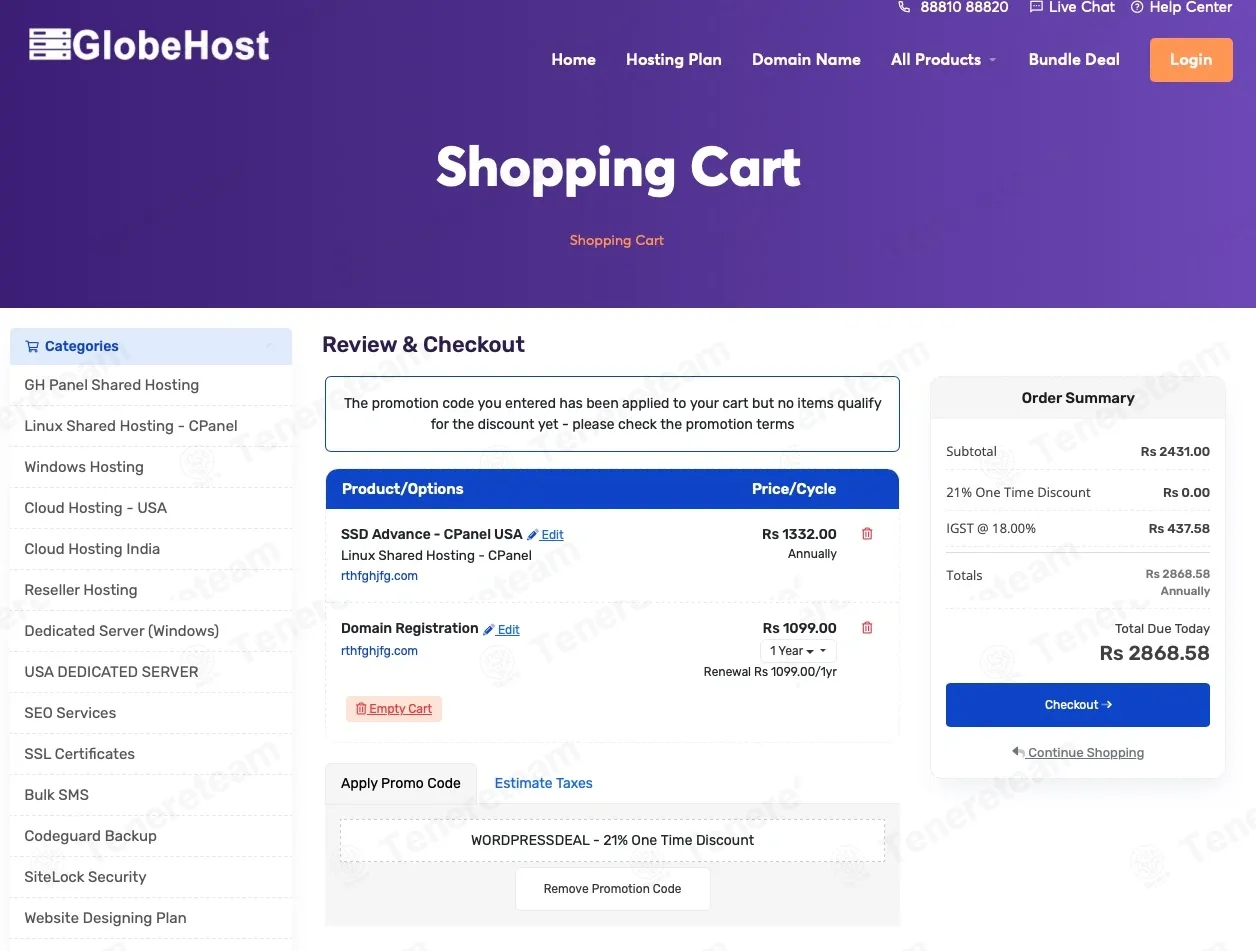The height and width of the screenshot is (951, 1256).
Task: Open the 1 Year billing cycle dropdown
Action: [x=798, y=651]
